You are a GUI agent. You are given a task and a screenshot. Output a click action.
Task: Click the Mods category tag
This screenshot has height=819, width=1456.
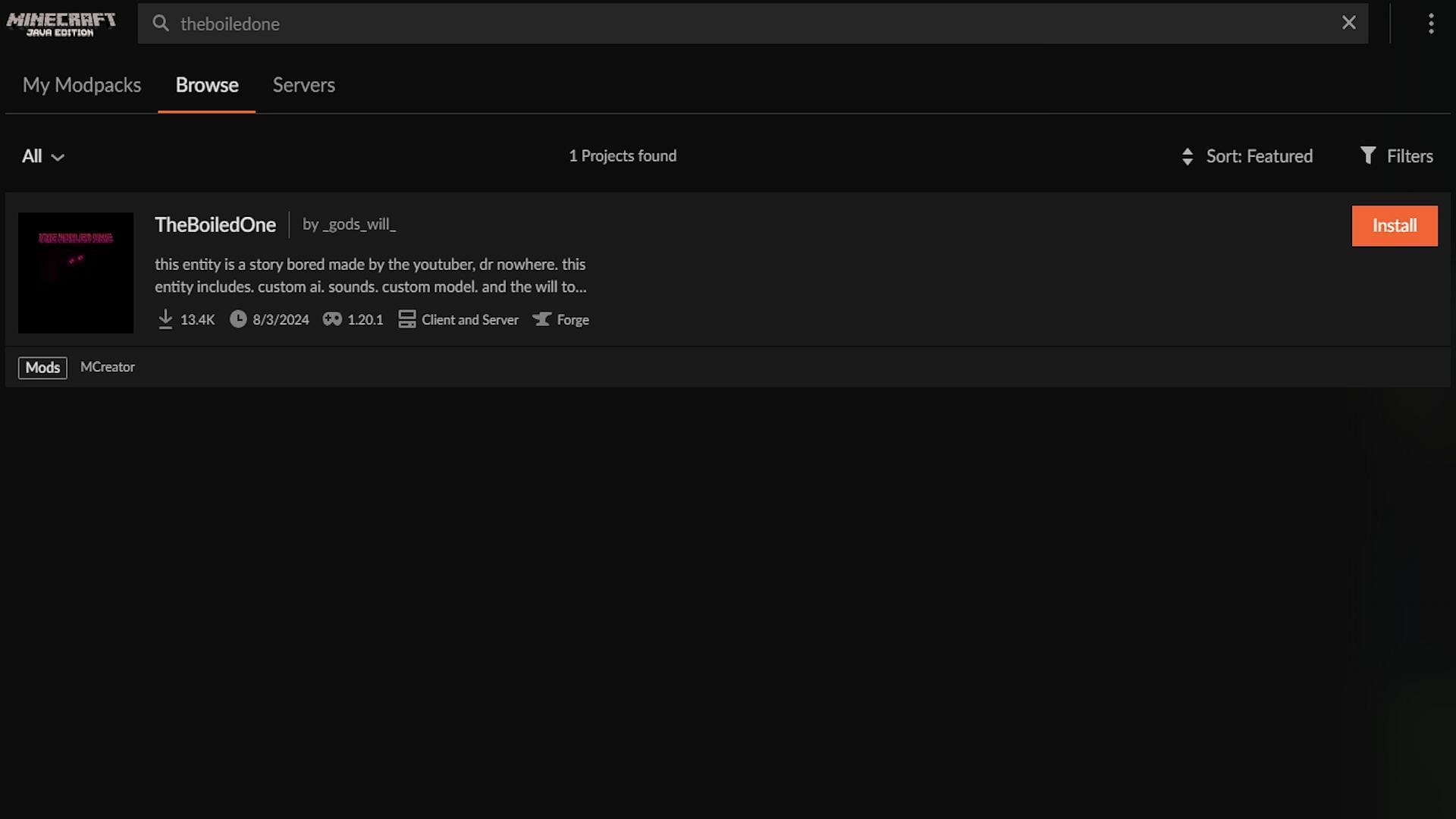pyautogui.click(x=42, y=368)
